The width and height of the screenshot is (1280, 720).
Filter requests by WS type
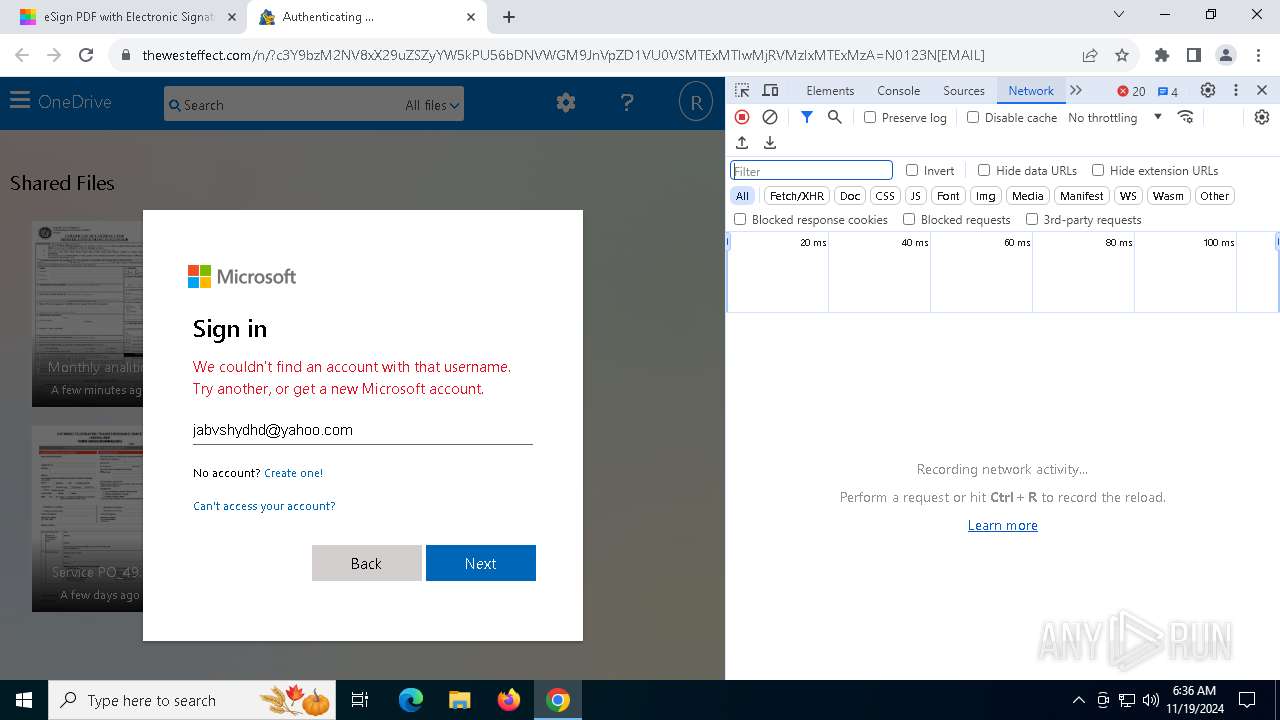coord(1128,196)
